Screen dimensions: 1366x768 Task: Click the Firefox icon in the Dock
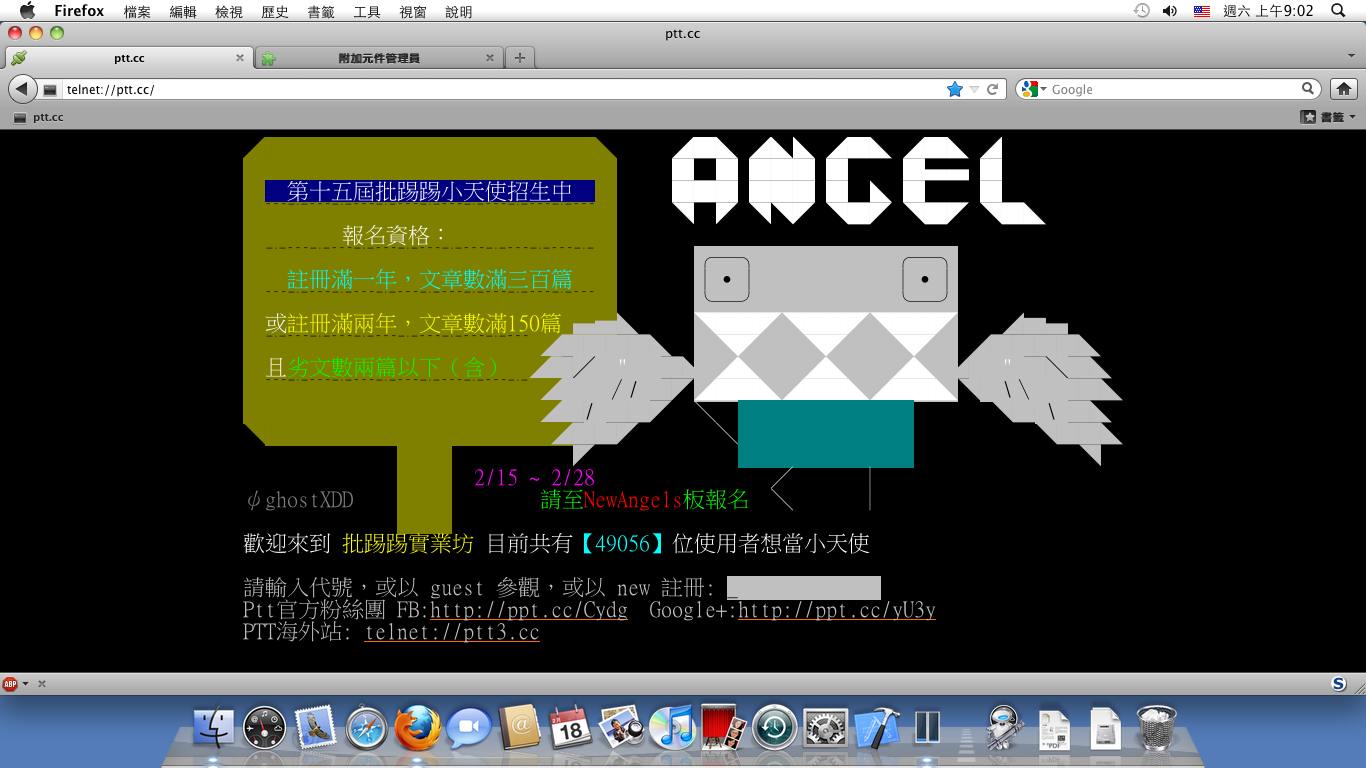point(418,727)
